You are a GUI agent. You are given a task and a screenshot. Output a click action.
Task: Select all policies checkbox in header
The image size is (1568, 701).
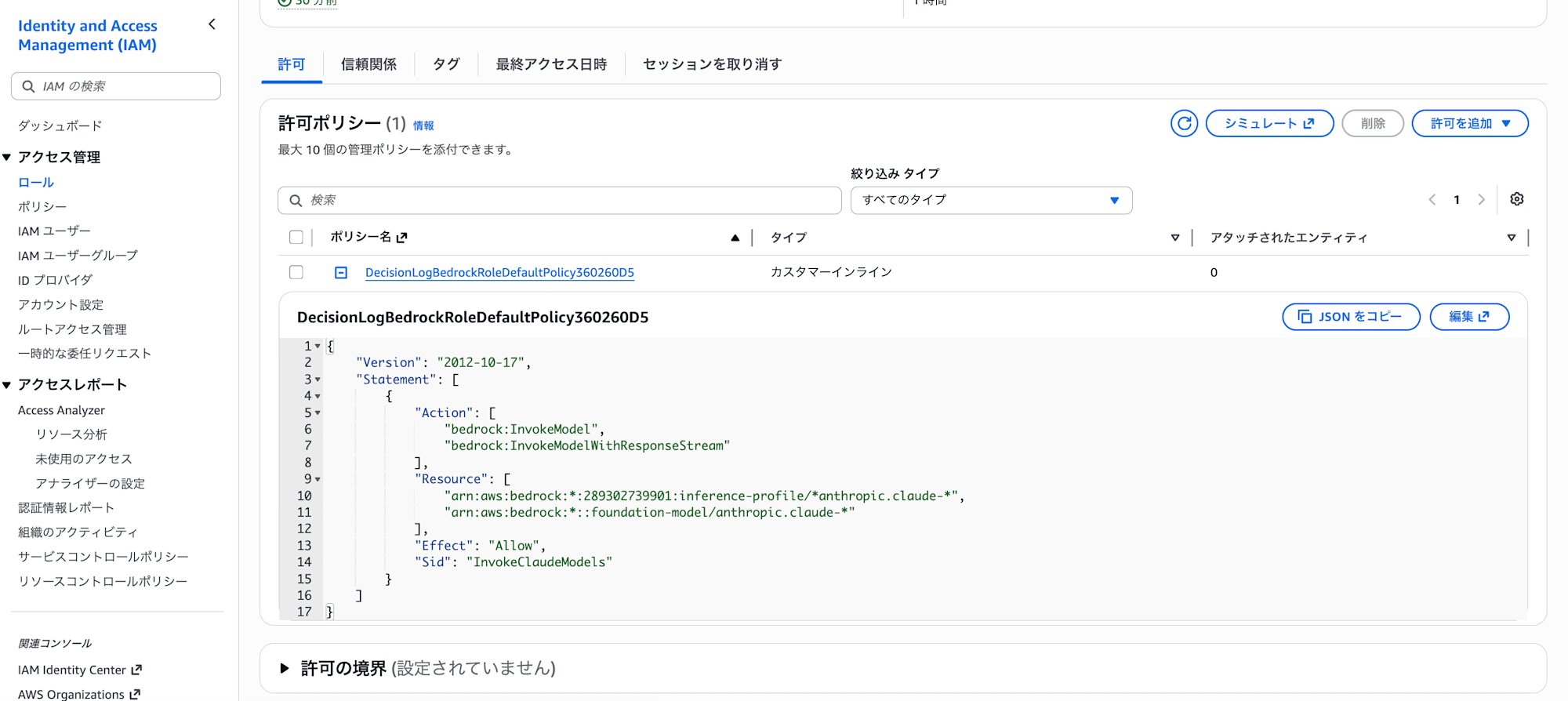[x=296, y=238]
